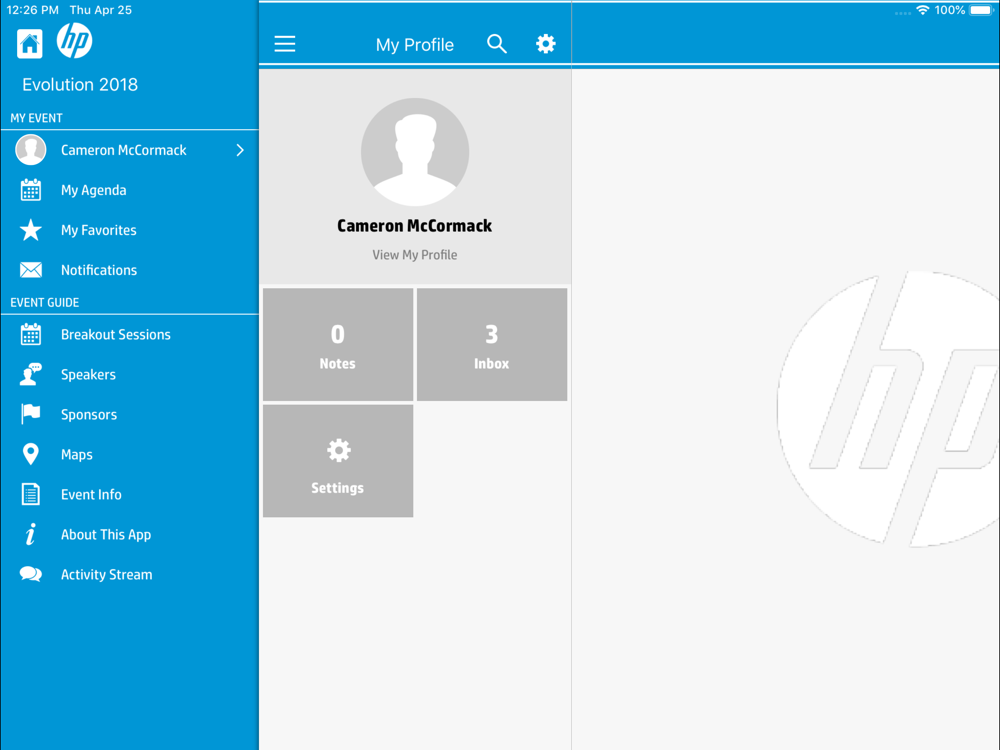
Task: Open search with the magnifier icon
Action: coord(497,44)
